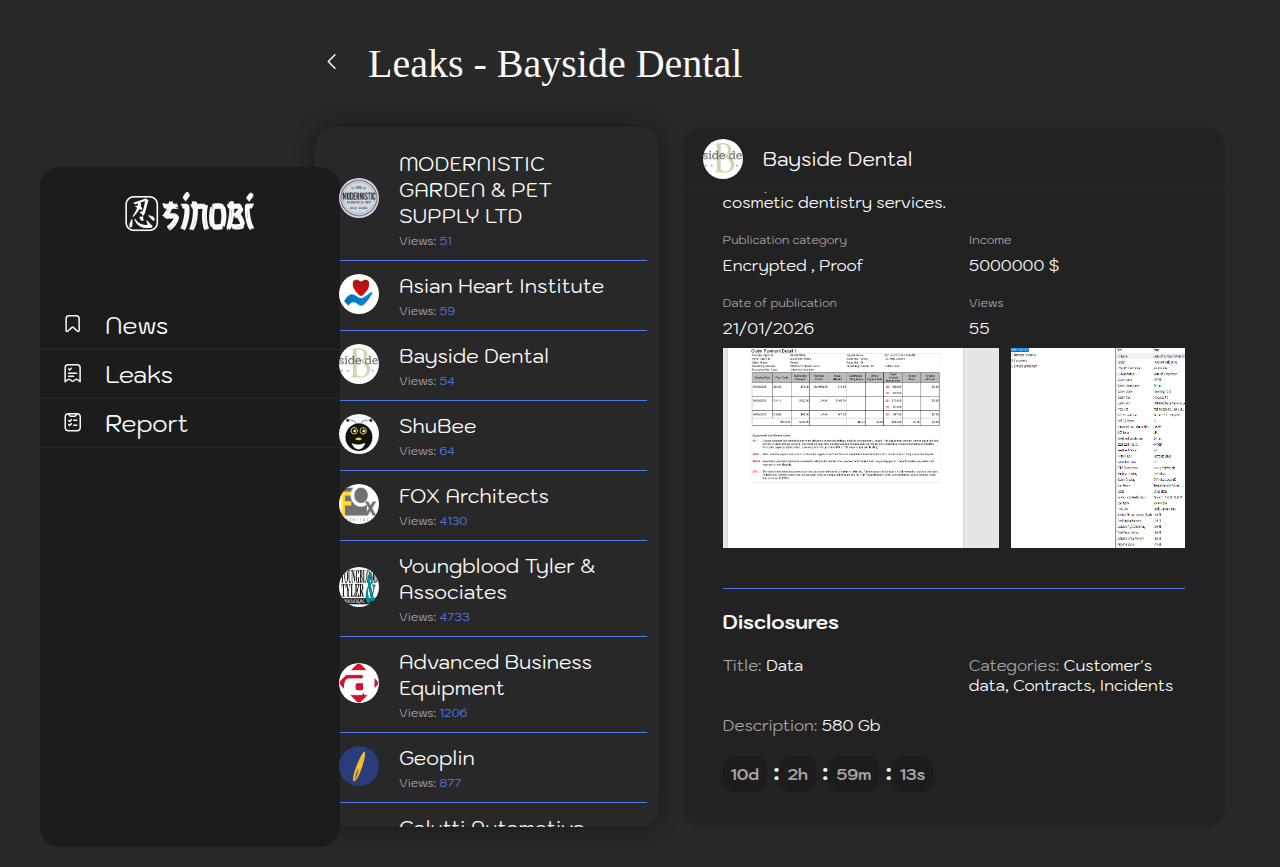Click the bookmark icon next to News

click(72, 324)
